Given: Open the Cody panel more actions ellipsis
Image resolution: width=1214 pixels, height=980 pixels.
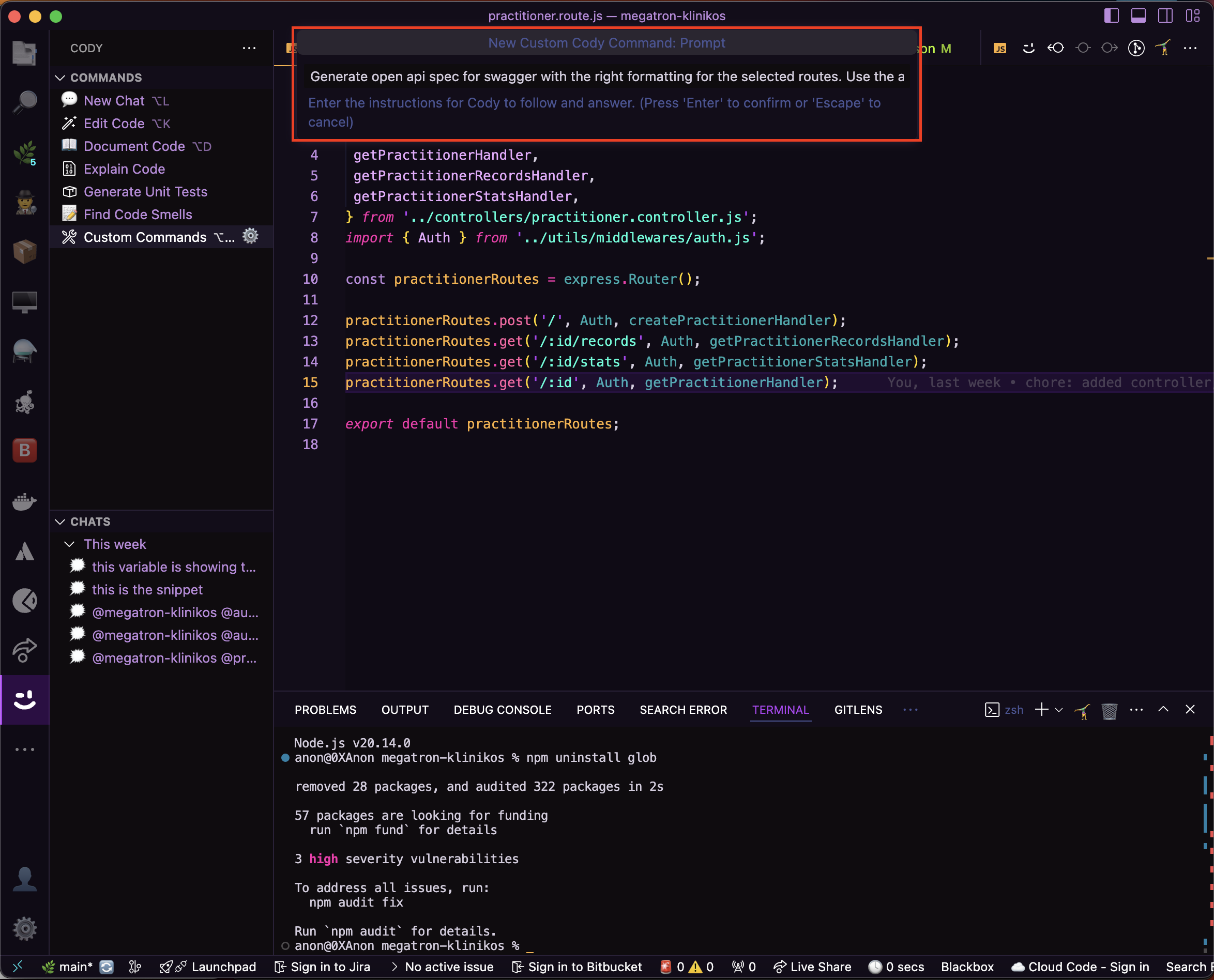Looking at the screenshot, I should pyautogui.click(x=249, y=48).
